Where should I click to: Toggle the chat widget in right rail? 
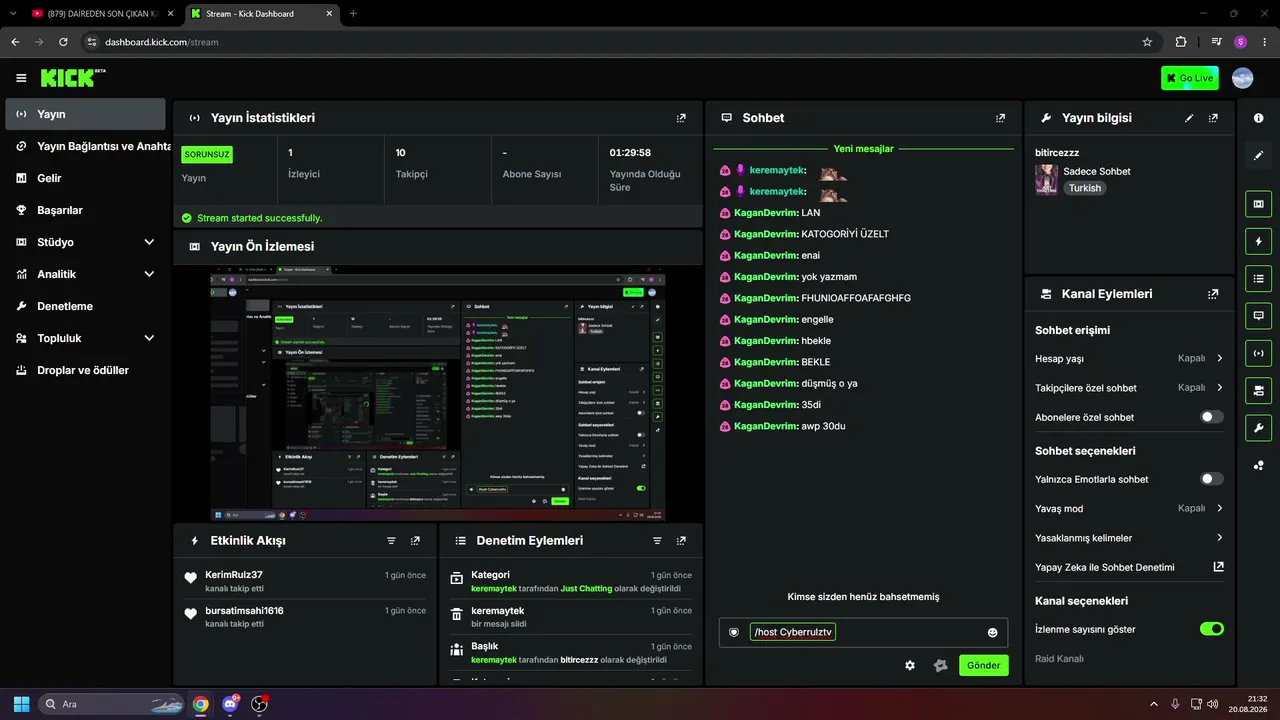point(1258,316)
